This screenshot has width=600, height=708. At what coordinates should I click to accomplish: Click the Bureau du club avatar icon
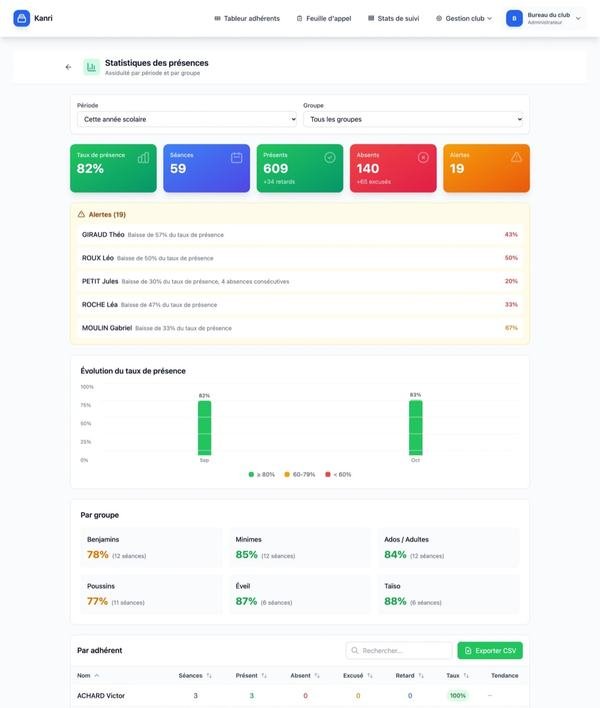(514, 19)
